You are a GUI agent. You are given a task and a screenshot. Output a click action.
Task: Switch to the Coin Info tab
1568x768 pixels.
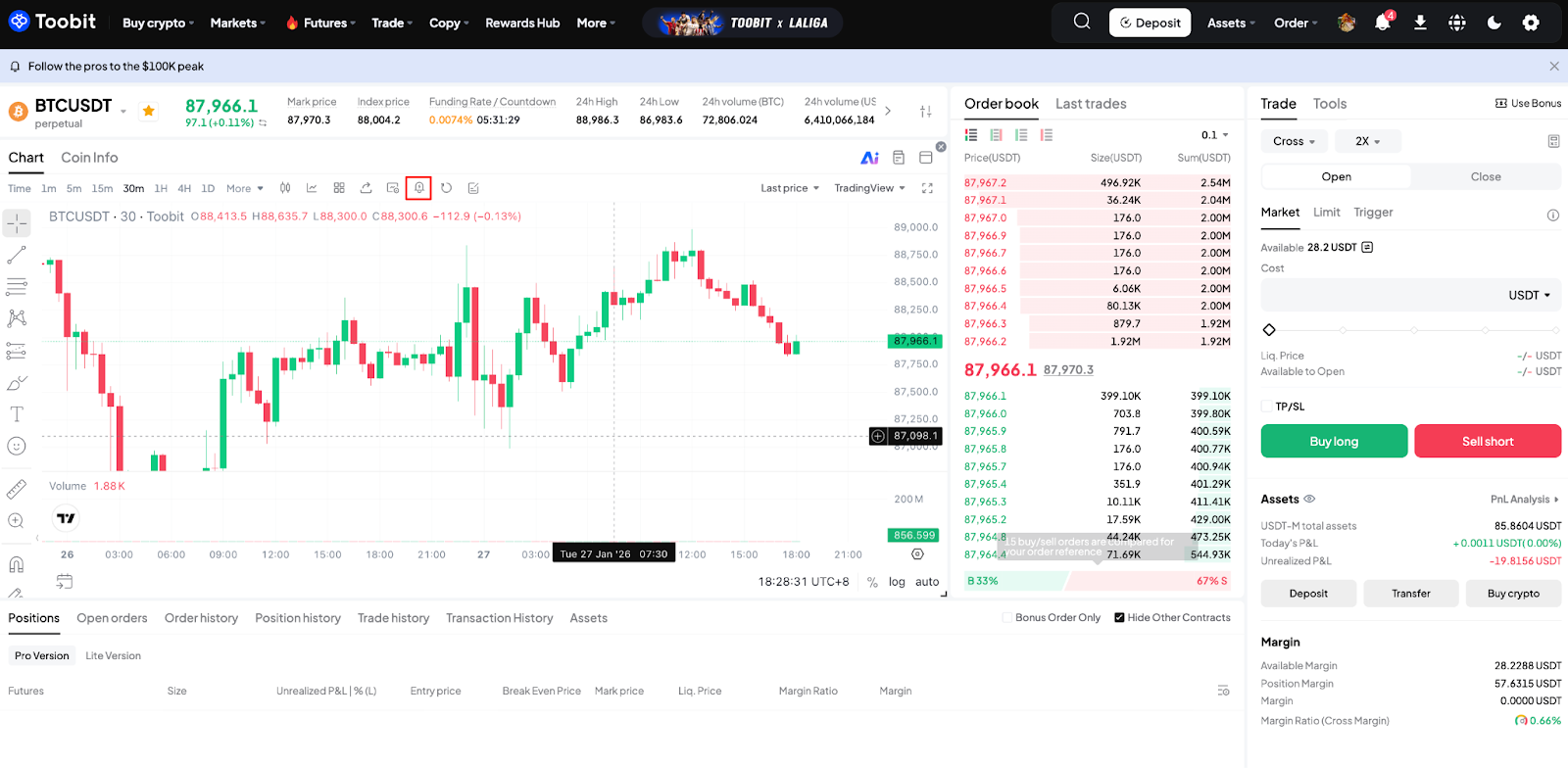click(x=89, y=158)
